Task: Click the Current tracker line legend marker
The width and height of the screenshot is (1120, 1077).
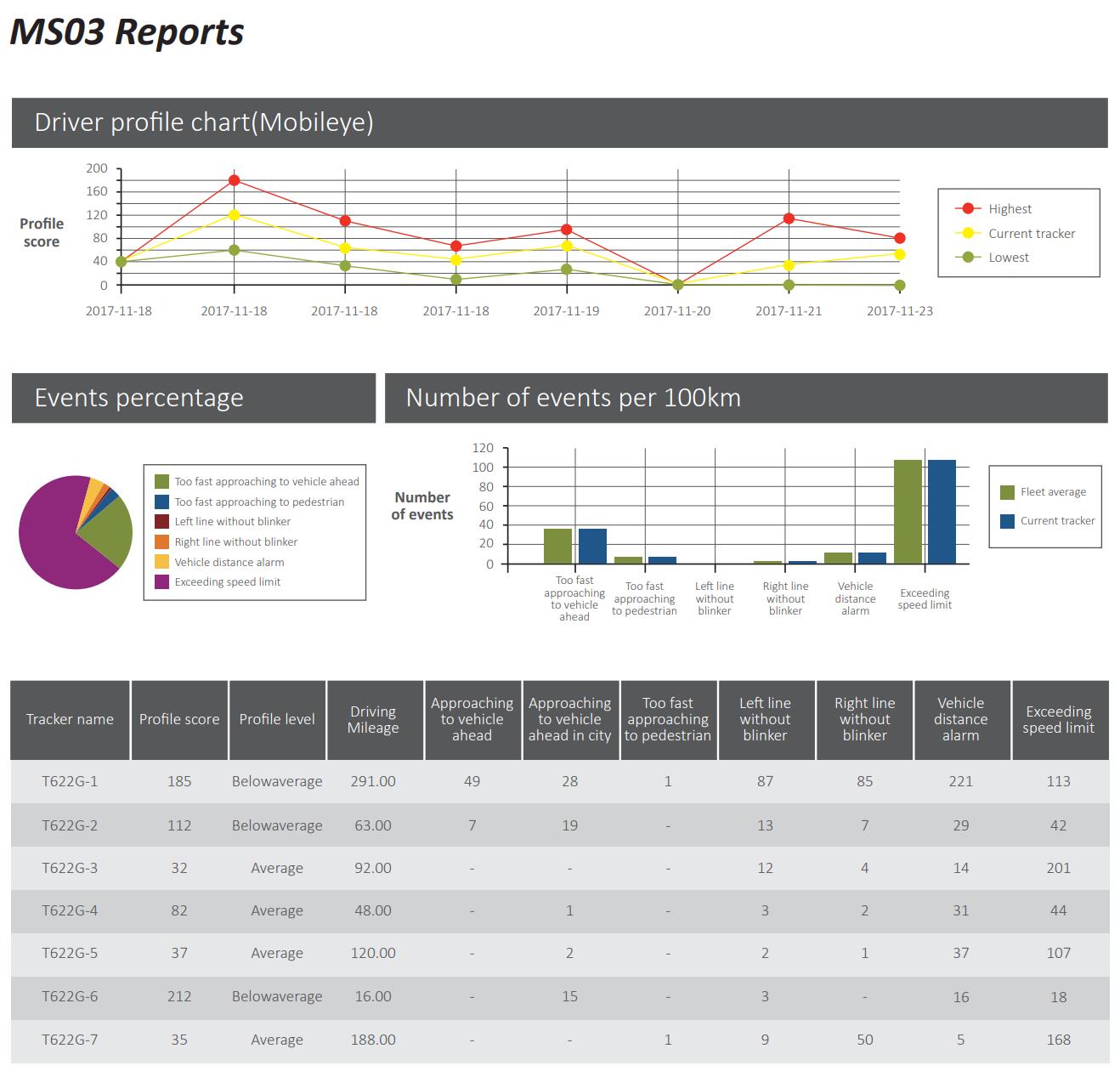Action: tap(967, 233)
